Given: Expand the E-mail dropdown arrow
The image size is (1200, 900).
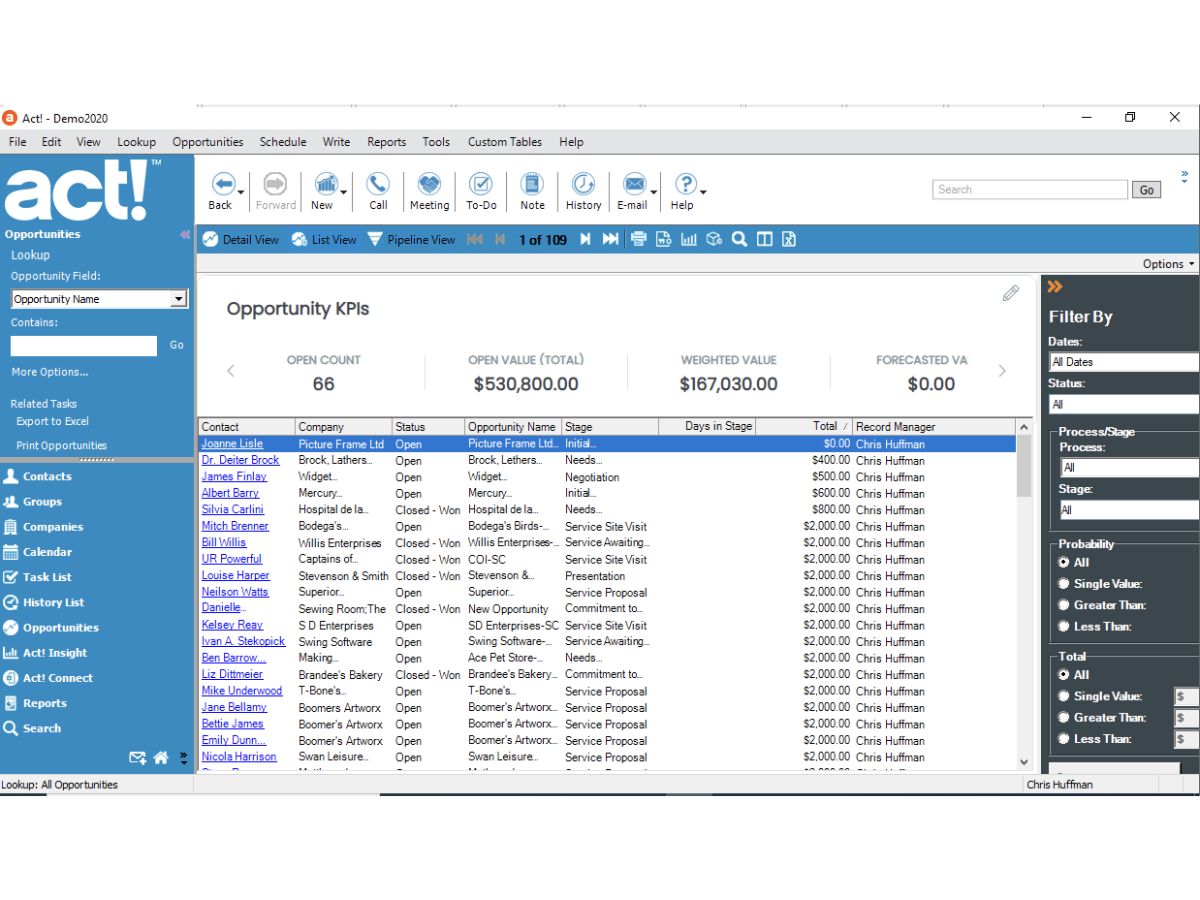Looking at the screenshot, I should tap(654, 192).
